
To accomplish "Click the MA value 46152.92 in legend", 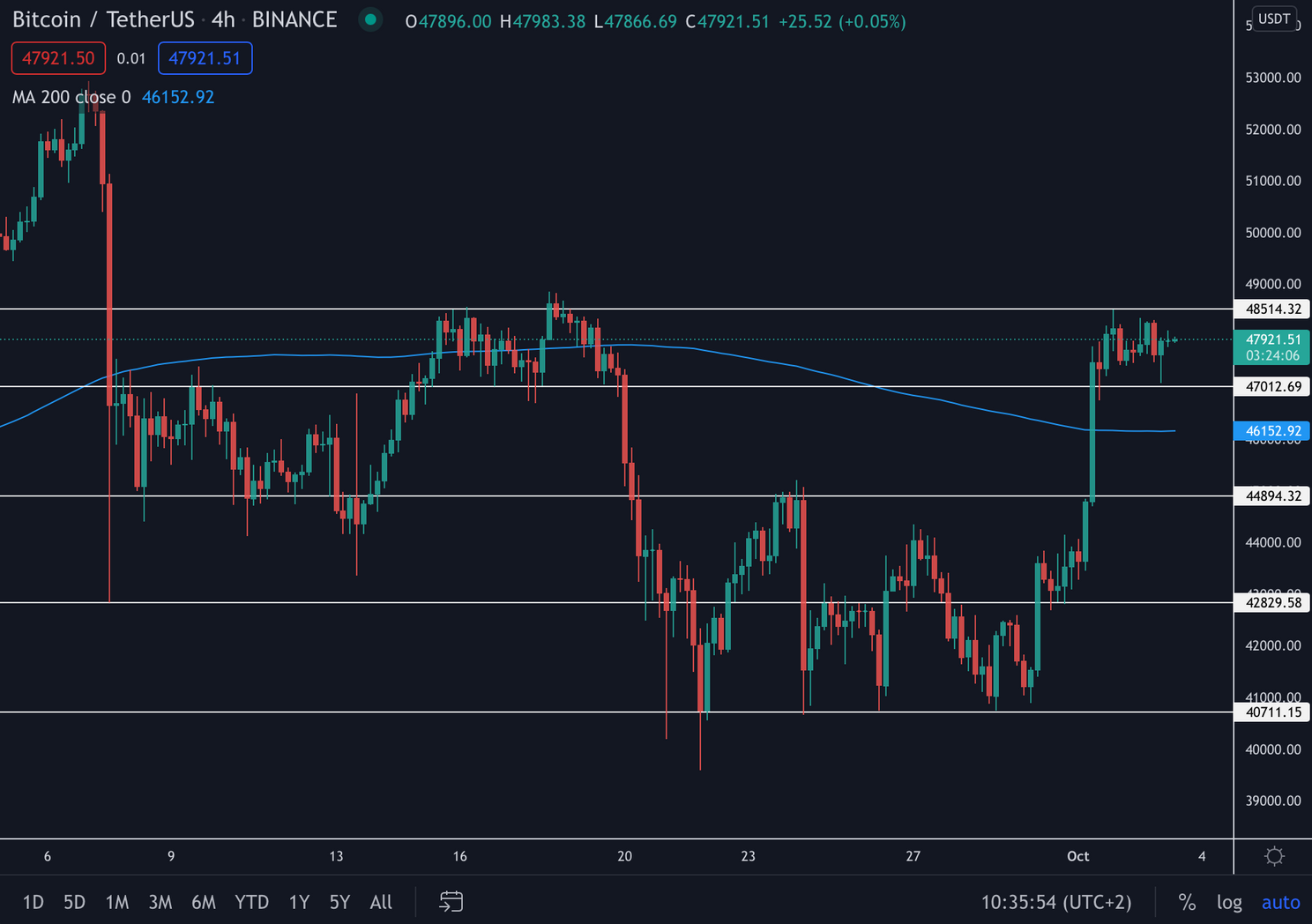I will click(178, 97).
